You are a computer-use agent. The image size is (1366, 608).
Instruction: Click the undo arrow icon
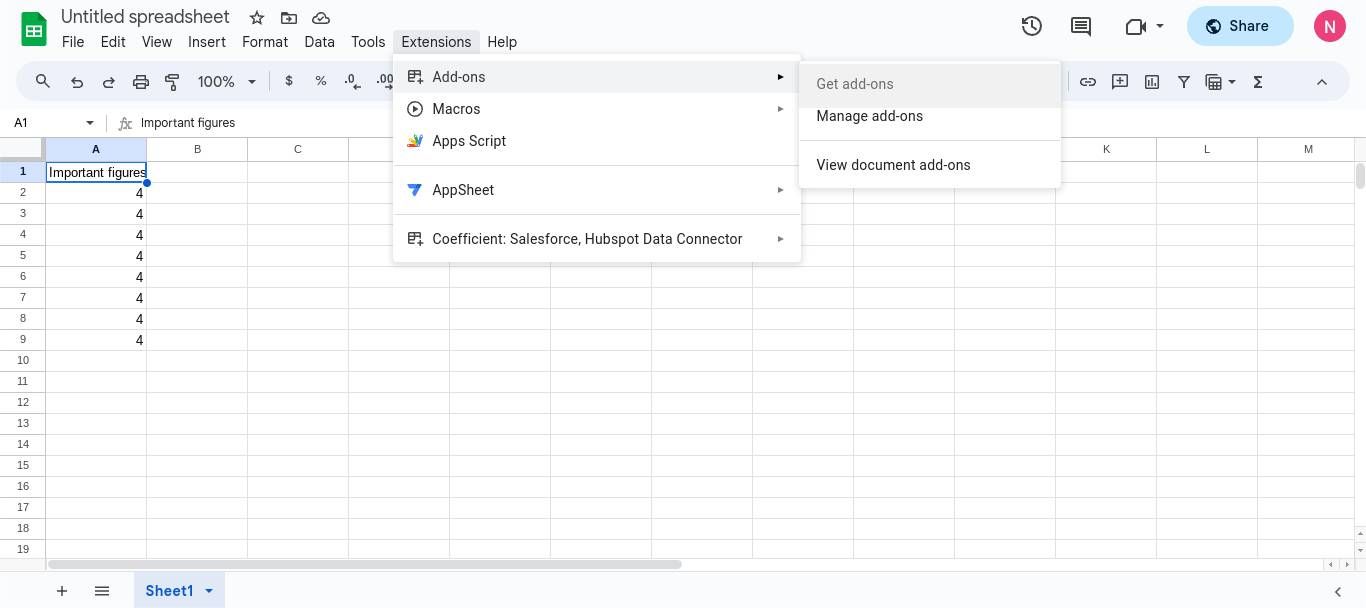click(76, 82)
